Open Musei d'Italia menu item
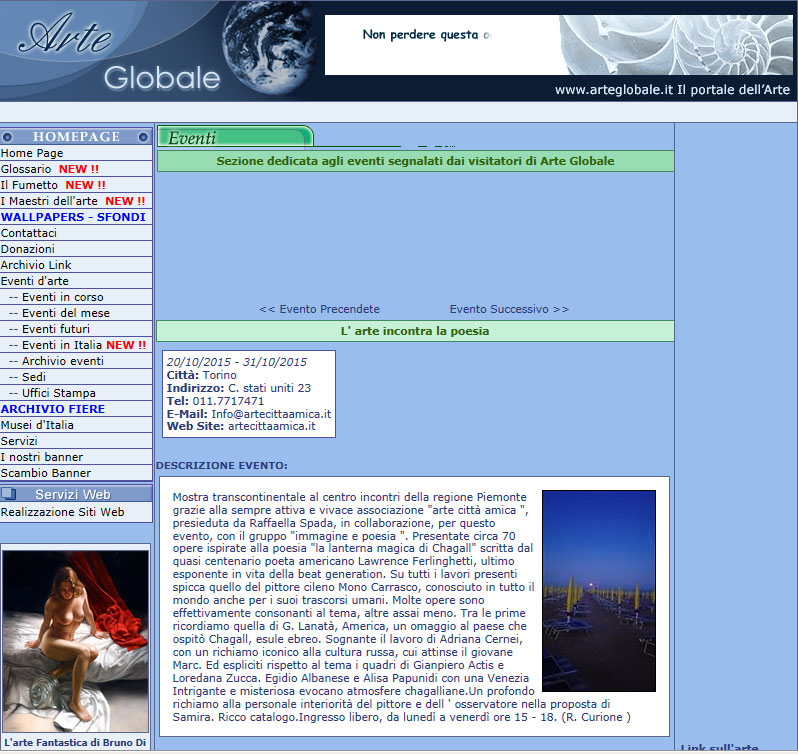The image size is (798, 754). pyautogui.click(x=37, y=425)
